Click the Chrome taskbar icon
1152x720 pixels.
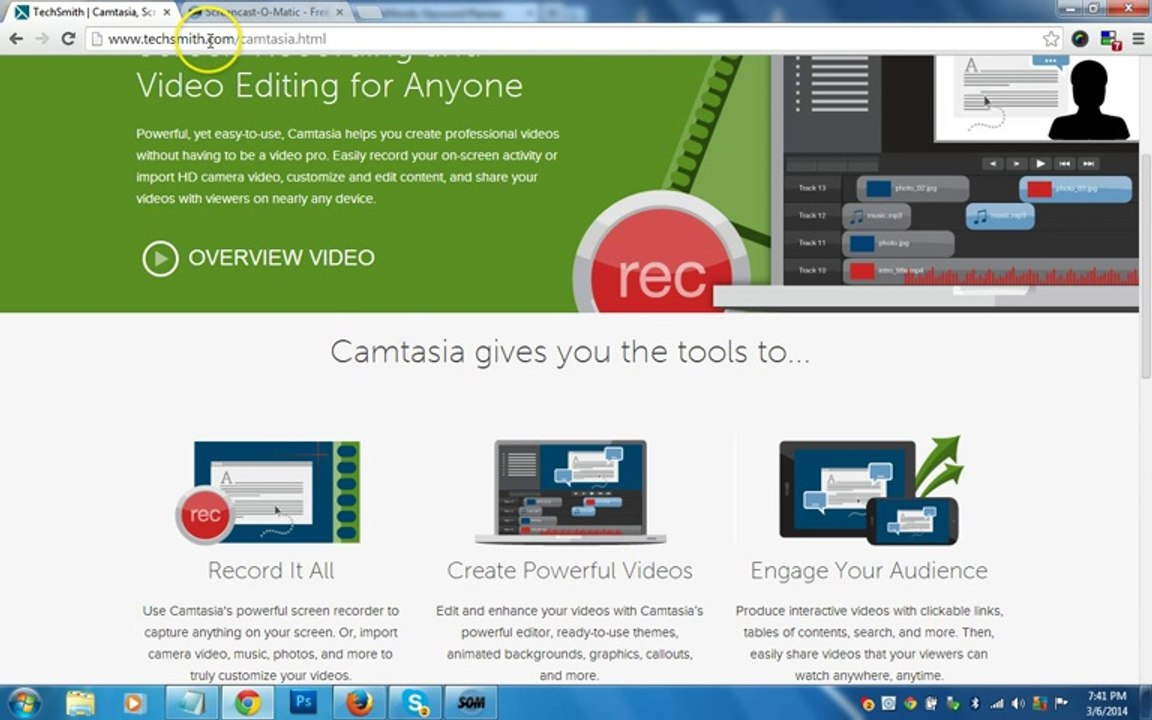(x=248, y=703)
